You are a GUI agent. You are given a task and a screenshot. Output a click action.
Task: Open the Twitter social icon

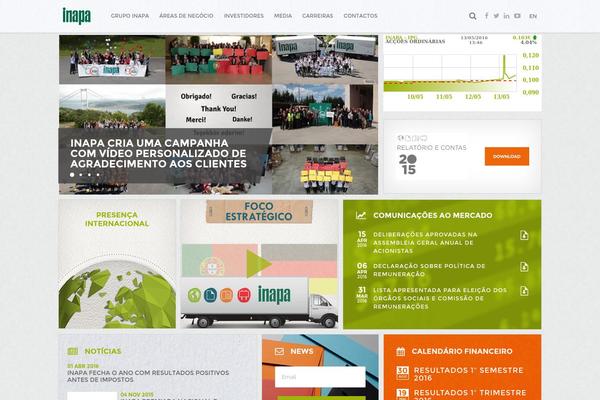tap(496, 16)
